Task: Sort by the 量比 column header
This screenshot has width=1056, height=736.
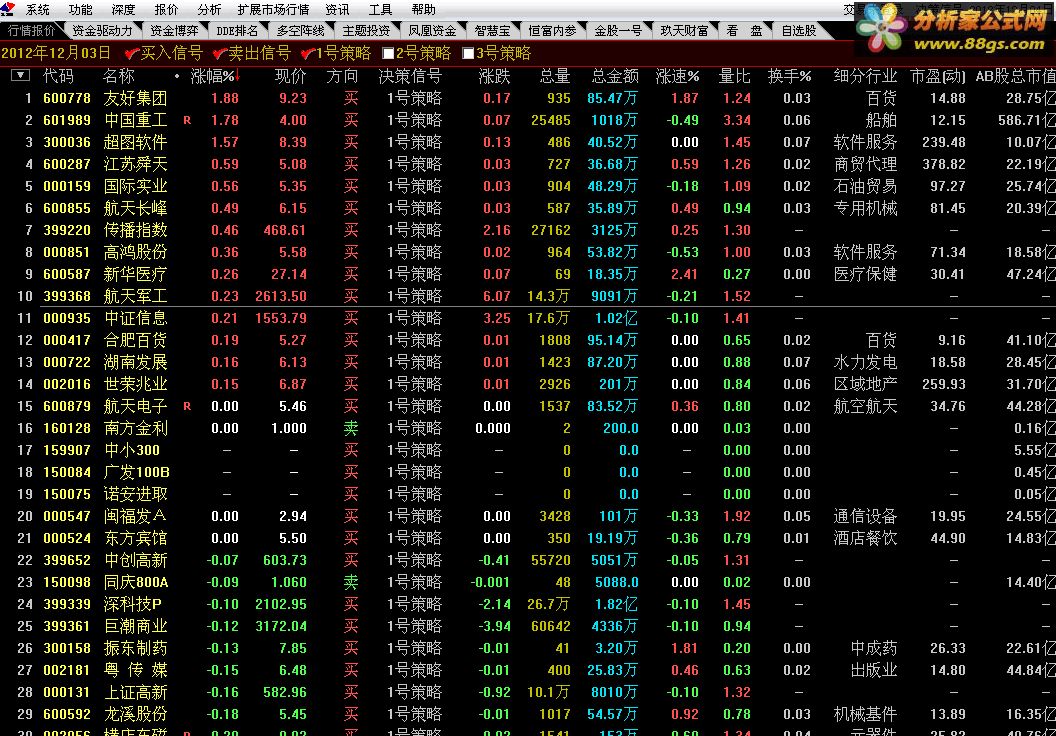Action: [x=735, y=76]
